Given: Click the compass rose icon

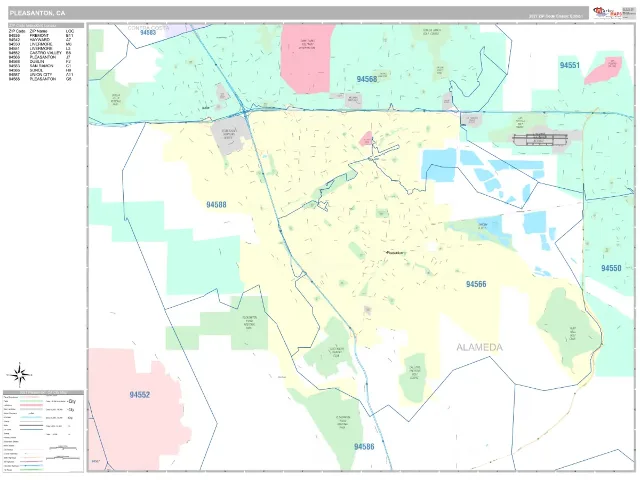Looking at the screenshot, I should [19, 374].
